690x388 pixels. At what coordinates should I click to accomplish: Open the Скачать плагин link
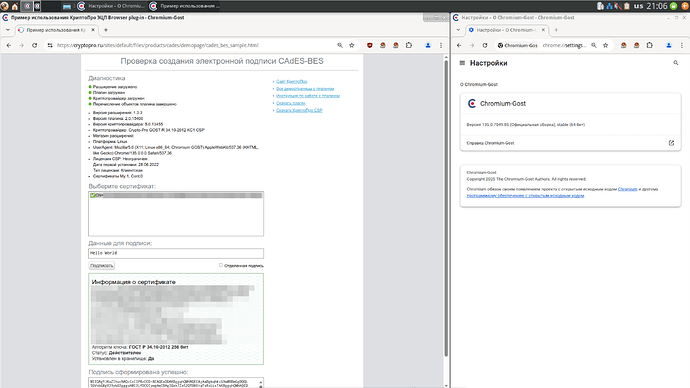coord(290,103)
